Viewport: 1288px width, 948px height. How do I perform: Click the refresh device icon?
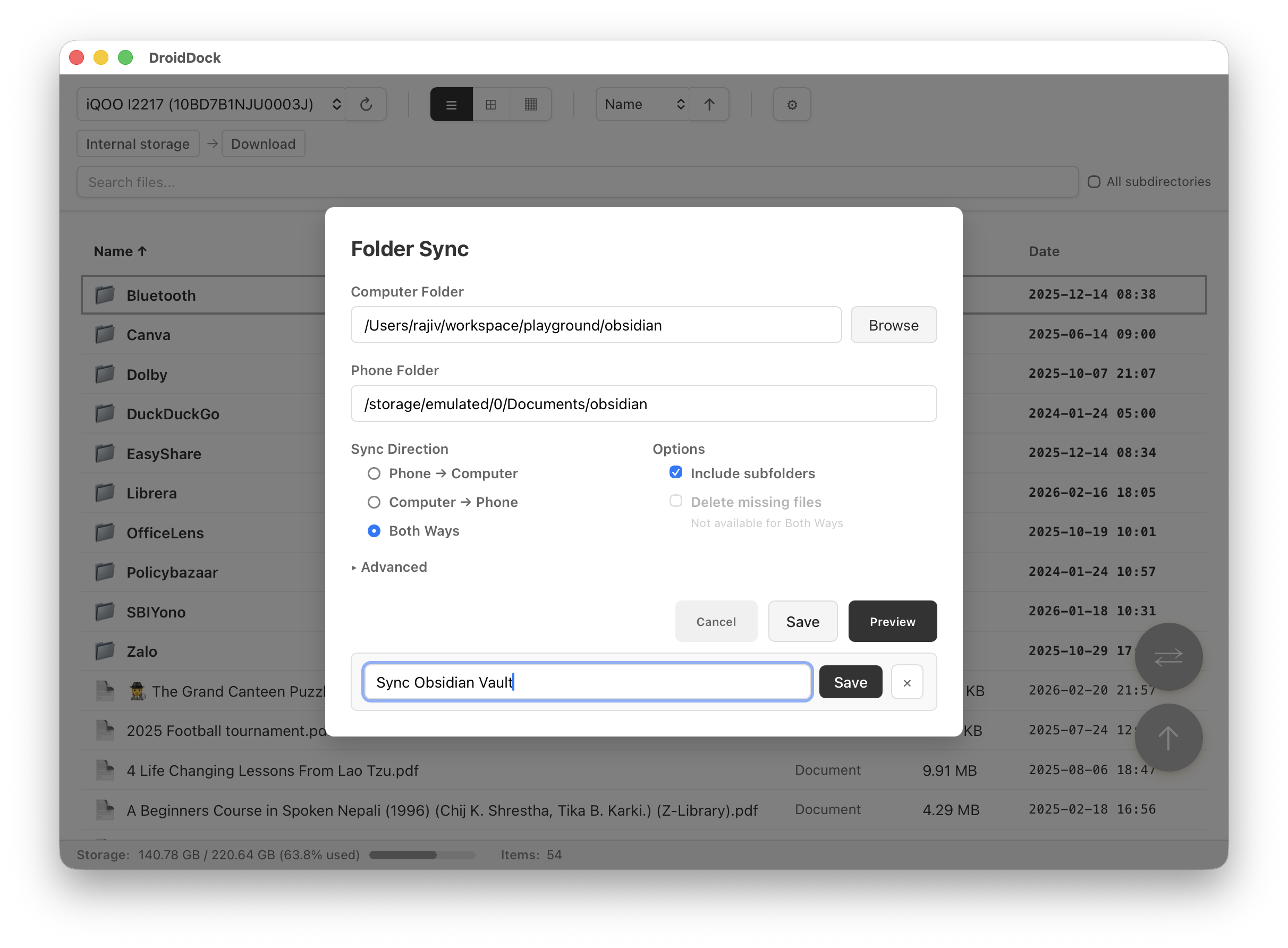pos(366,105)
